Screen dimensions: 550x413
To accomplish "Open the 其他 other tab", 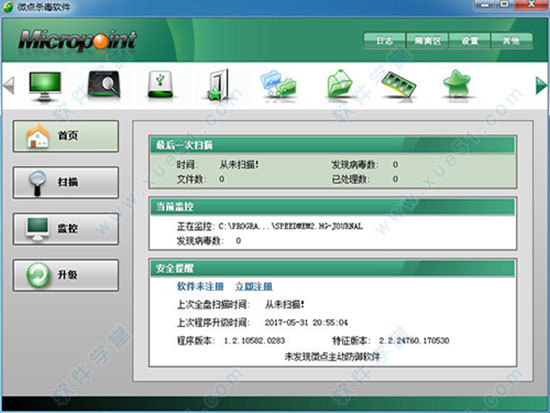I will [511, 41].
